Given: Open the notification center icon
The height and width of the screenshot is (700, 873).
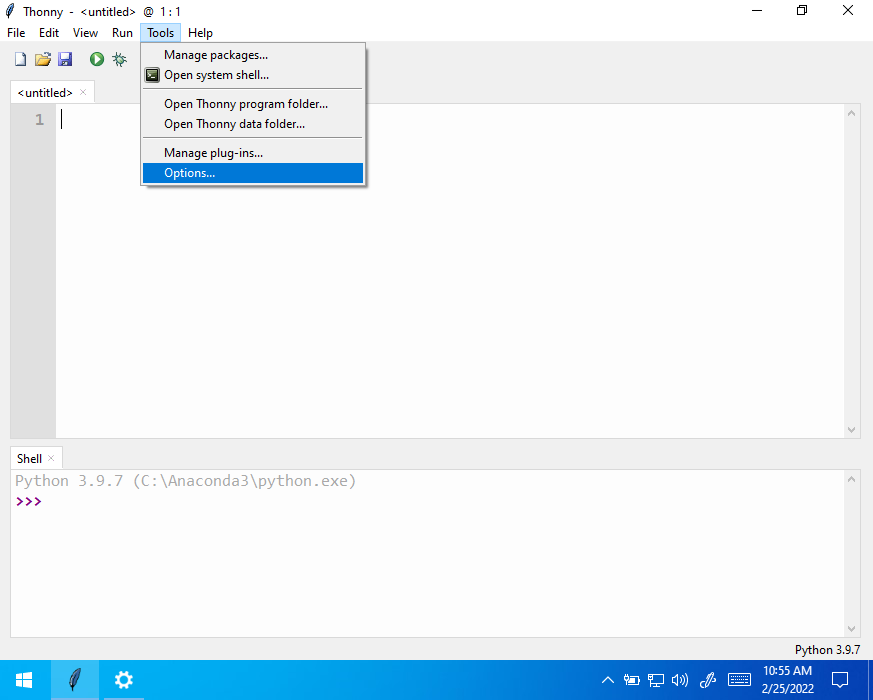Looking at the screenshot, I should 840,680.
